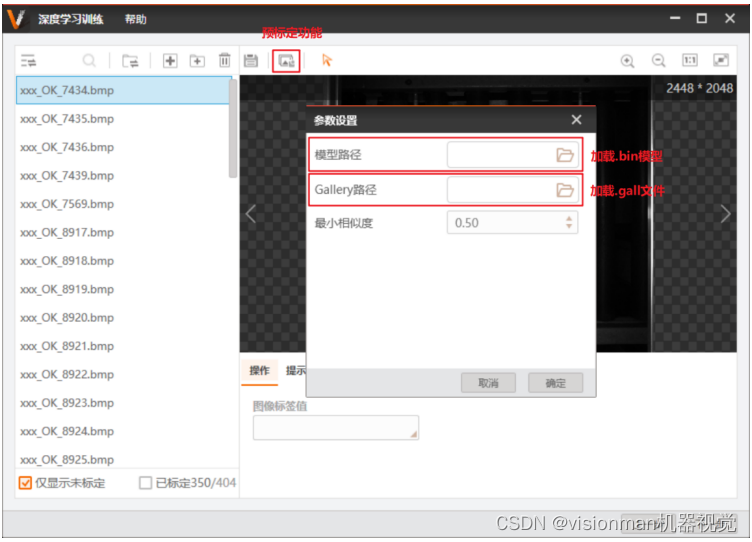This screenshot has width=752, height=542.
Task: Open the list options menu icon
Action: pyautogui.click(x=28, y=61)
